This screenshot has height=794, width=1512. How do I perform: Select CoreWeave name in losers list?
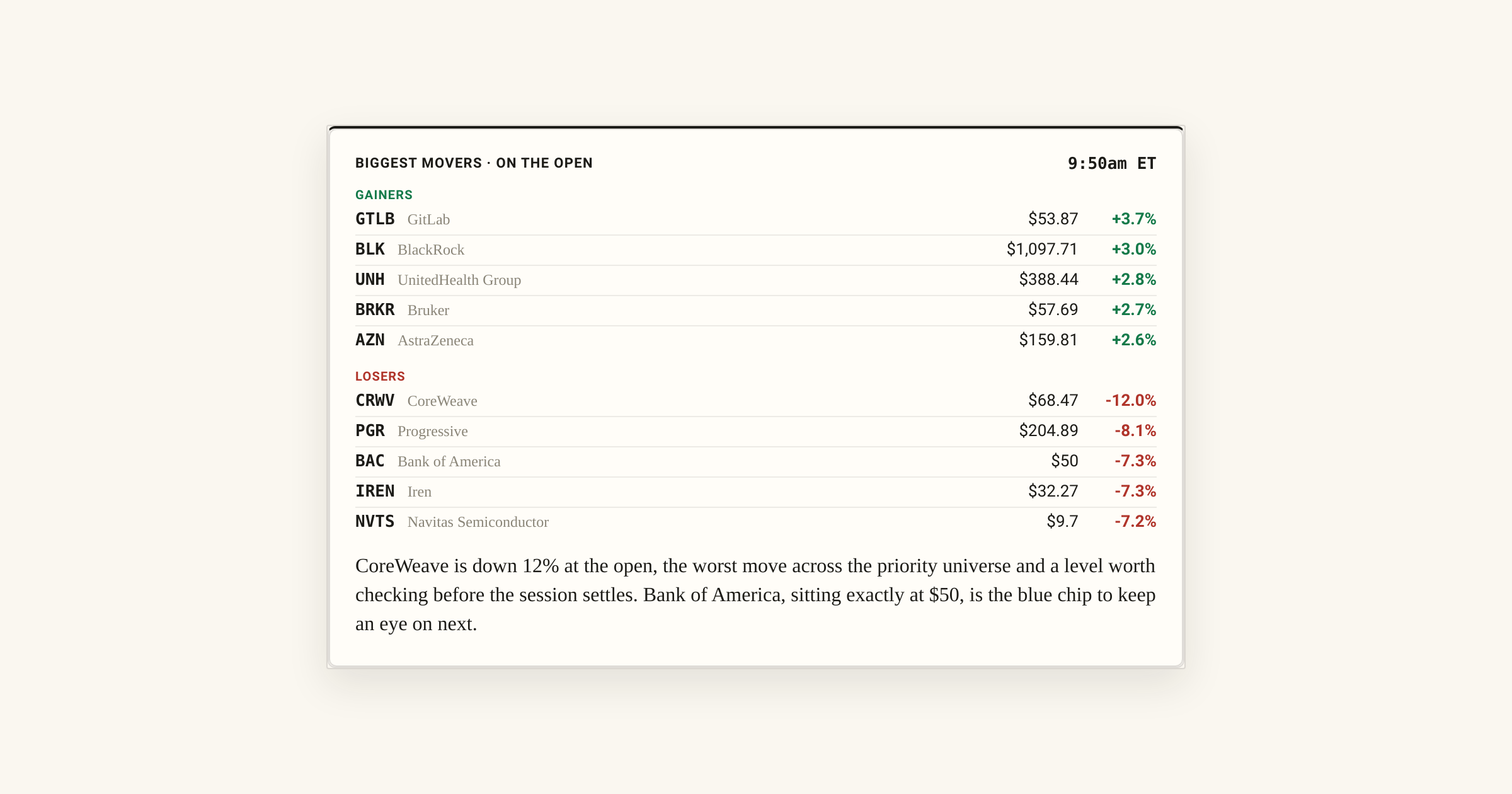tap(442, 401)
